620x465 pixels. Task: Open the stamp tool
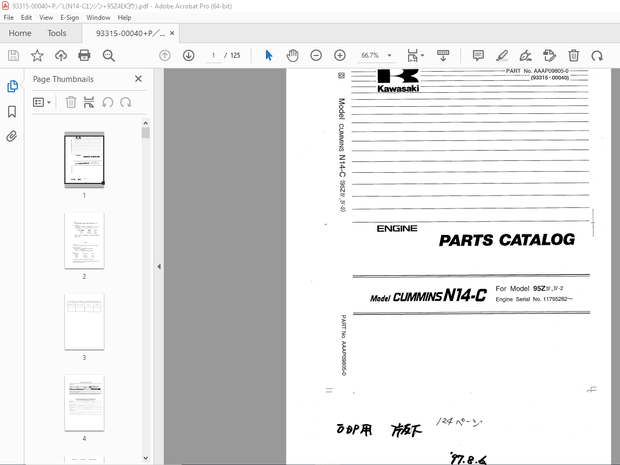tap(549, 55)
